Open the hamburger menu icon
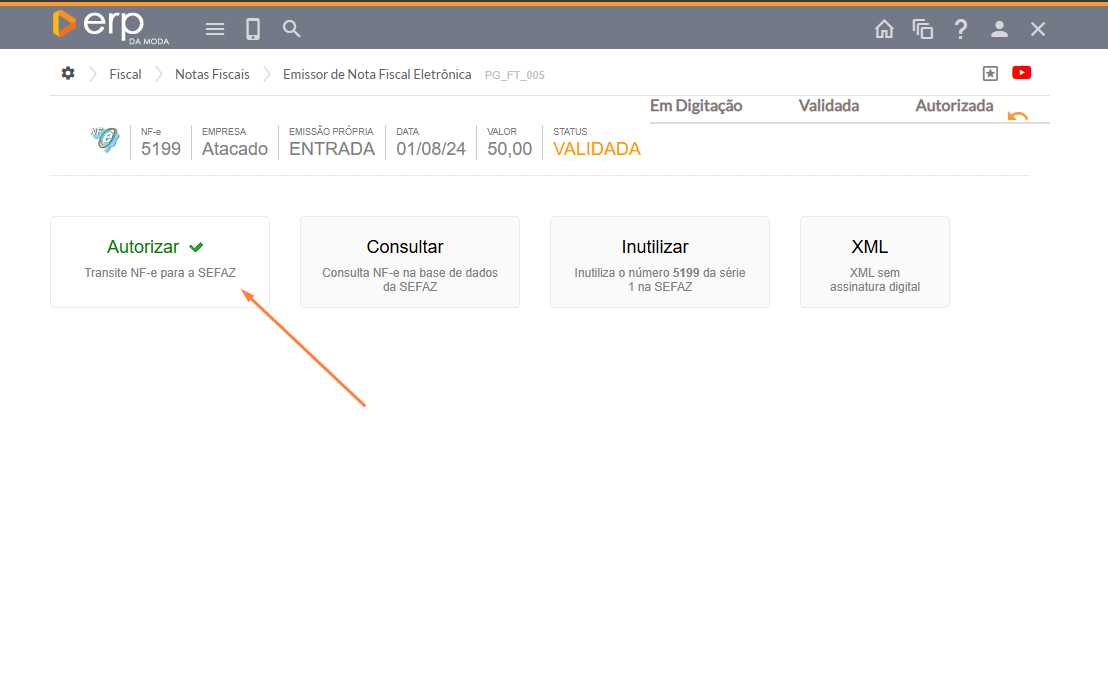 point(215,29)
